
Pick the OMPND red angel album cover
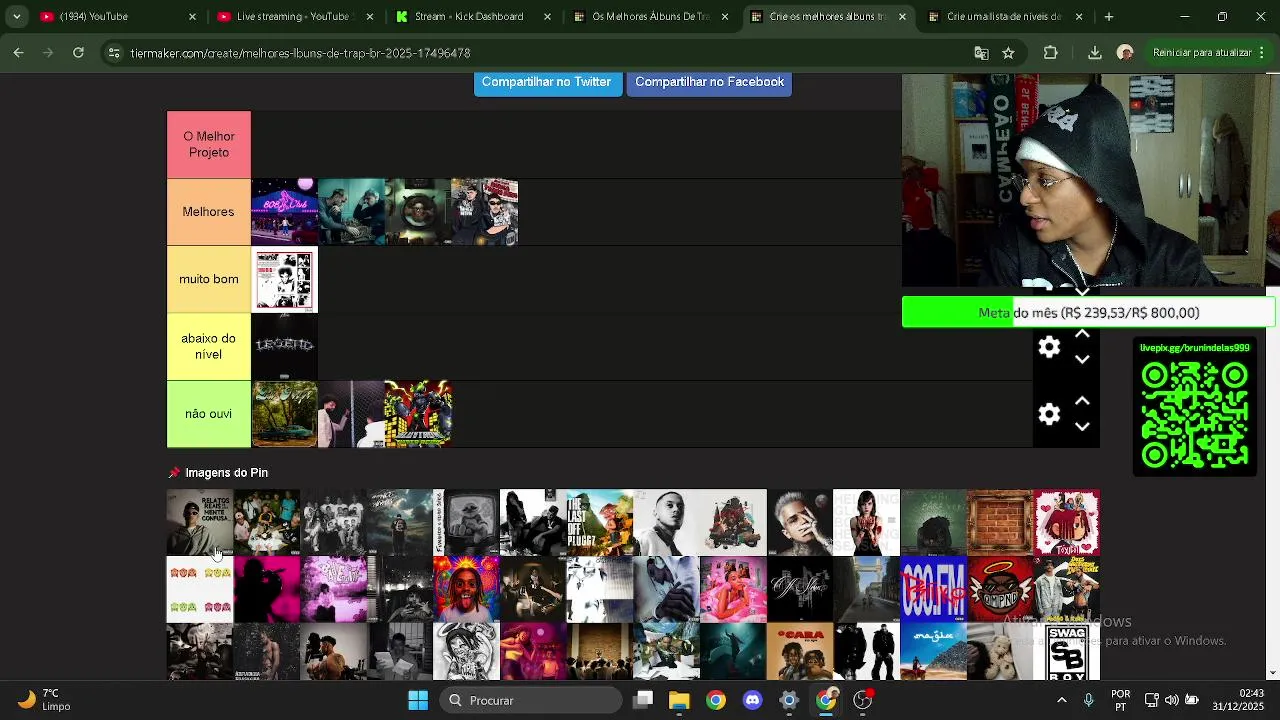click(1000, 589)
